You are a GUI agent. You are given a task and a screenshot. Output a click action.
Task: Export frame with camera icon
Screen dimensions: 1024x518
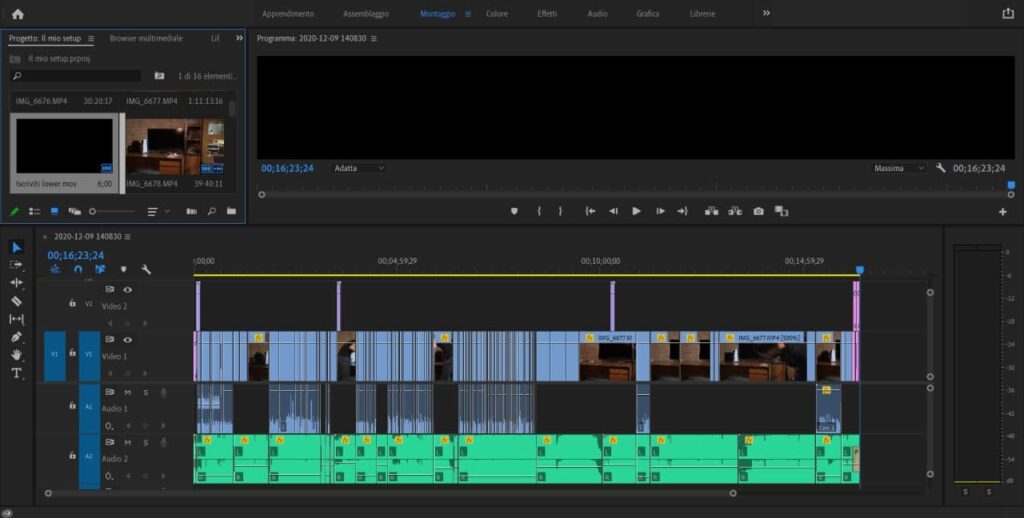758,211
